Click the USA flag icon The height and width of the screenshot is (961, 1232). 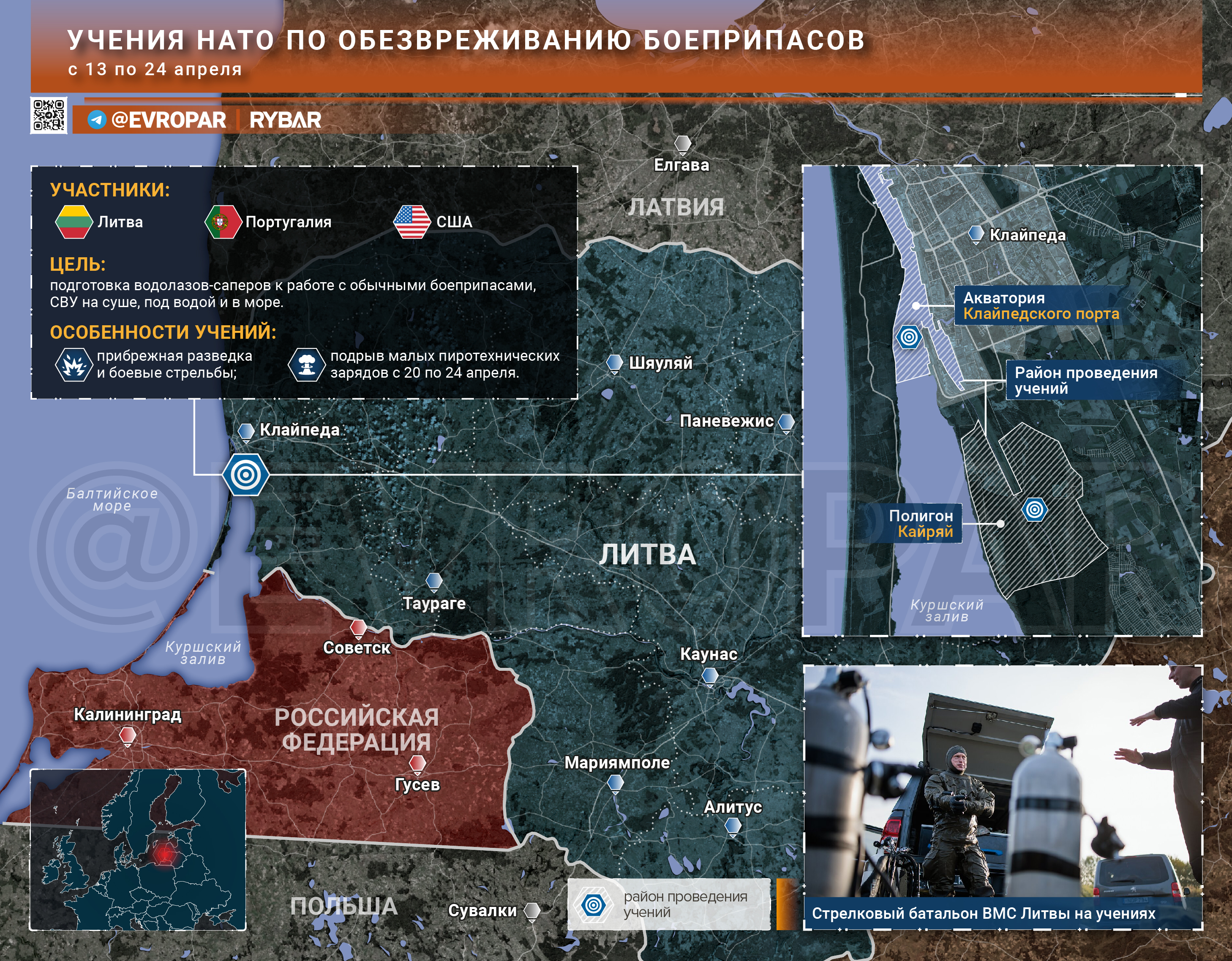[x=412, y=222]
